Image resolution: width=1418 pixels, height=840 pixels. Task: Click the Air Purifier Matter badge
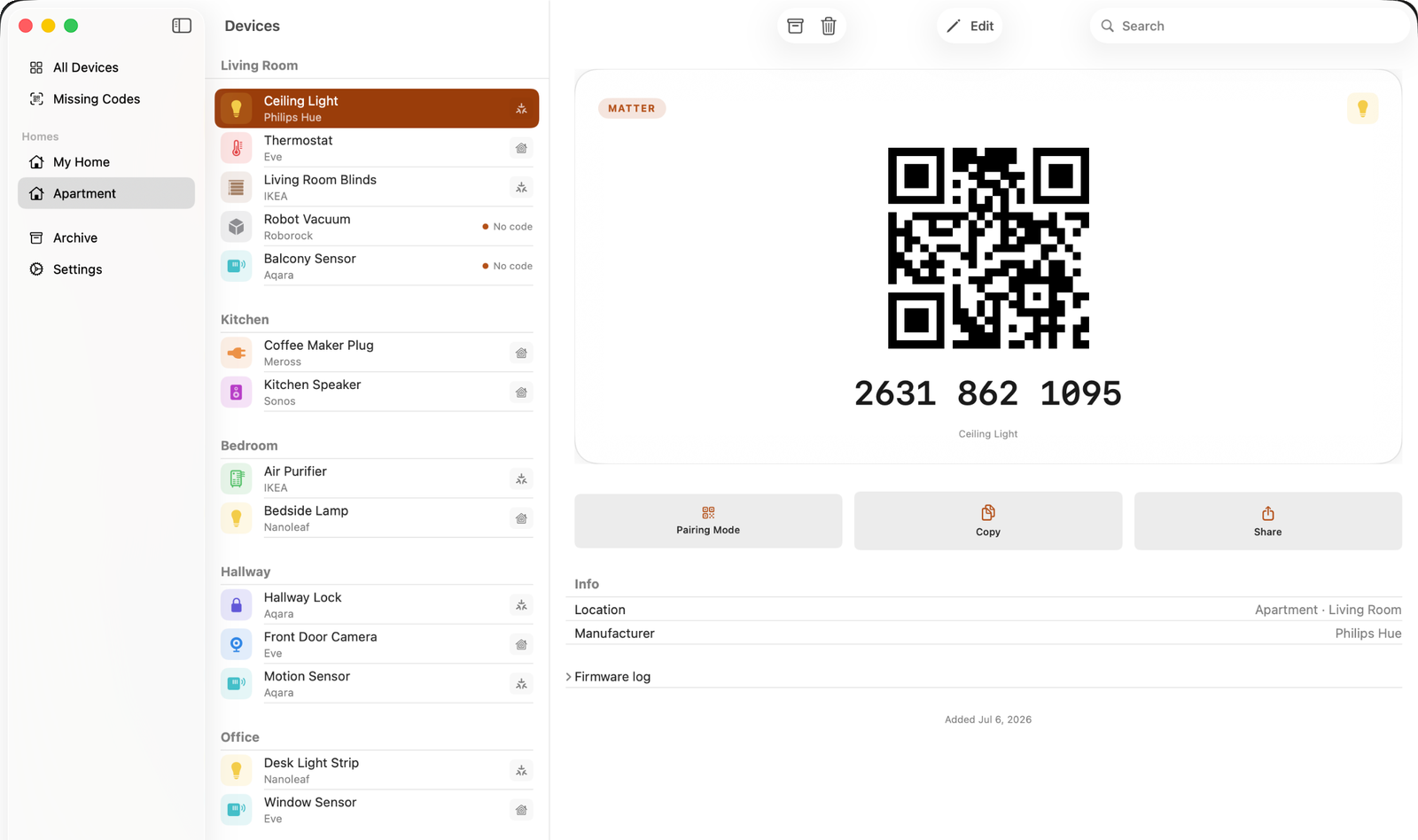pyautogui.click(x=521, y=479)
